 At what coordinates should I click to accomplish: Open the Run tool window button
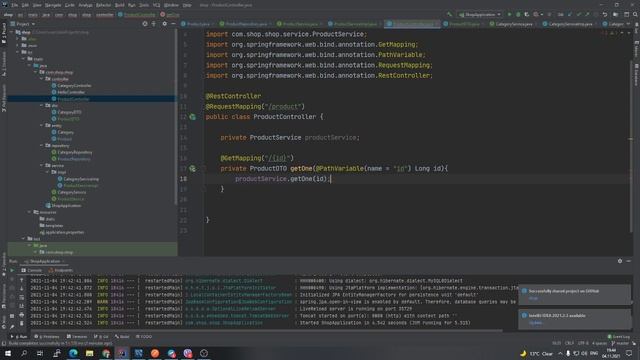[19, 337]
